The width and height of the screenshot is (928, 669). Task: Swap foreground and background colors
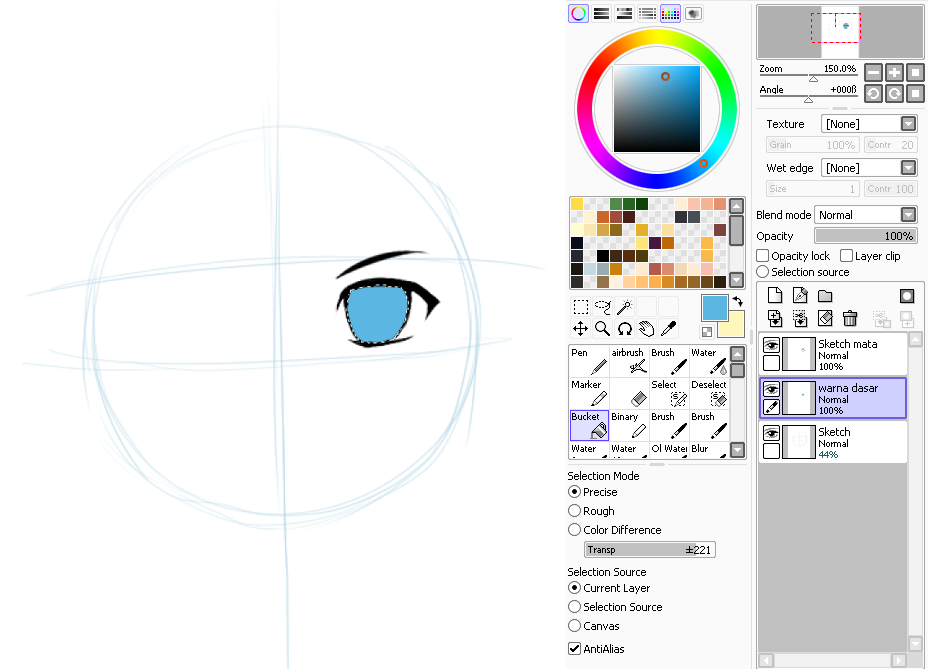737,301
